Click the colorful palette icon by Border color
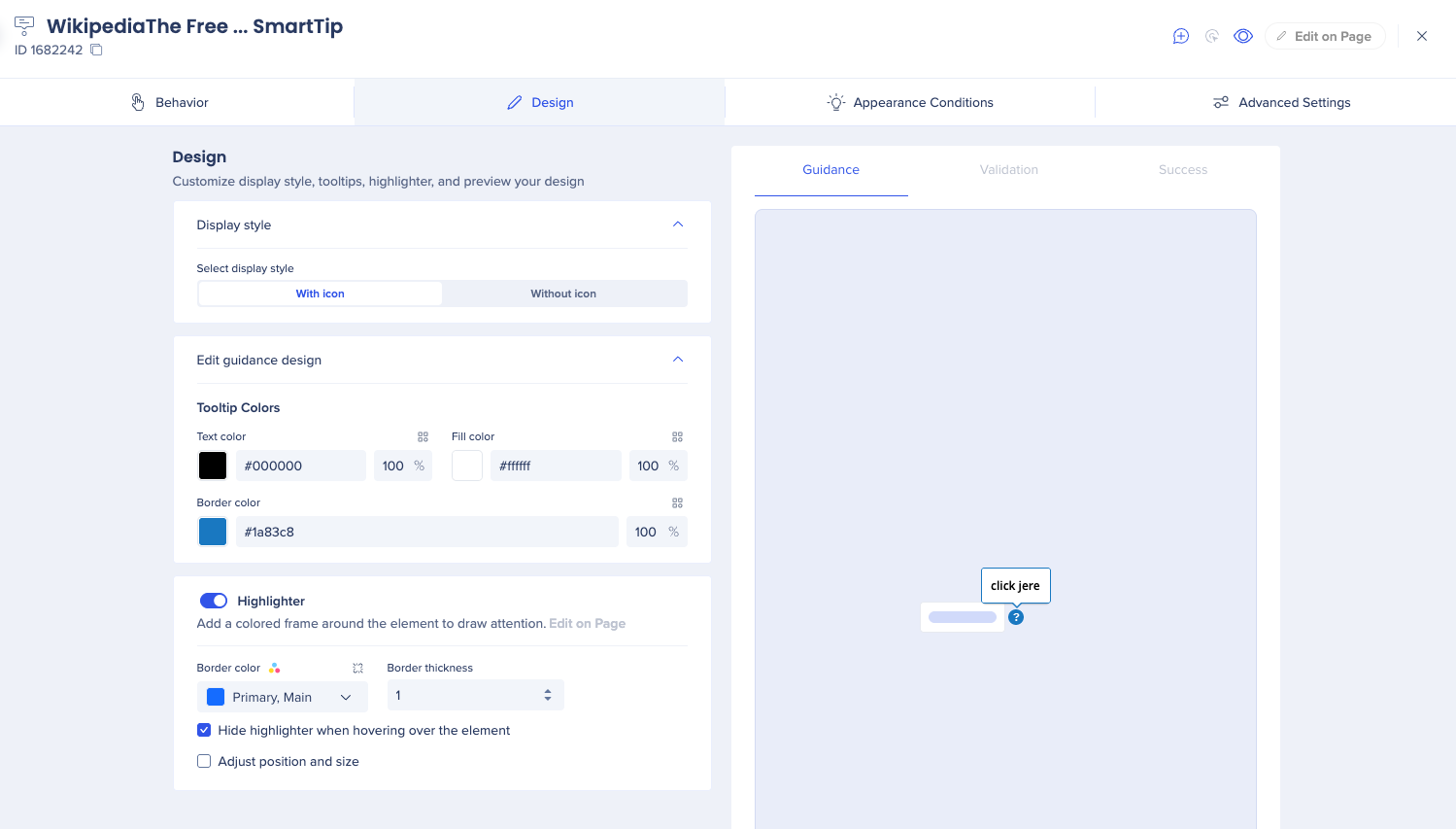This screenshot has height=829, width=1456. click(275, 668)
